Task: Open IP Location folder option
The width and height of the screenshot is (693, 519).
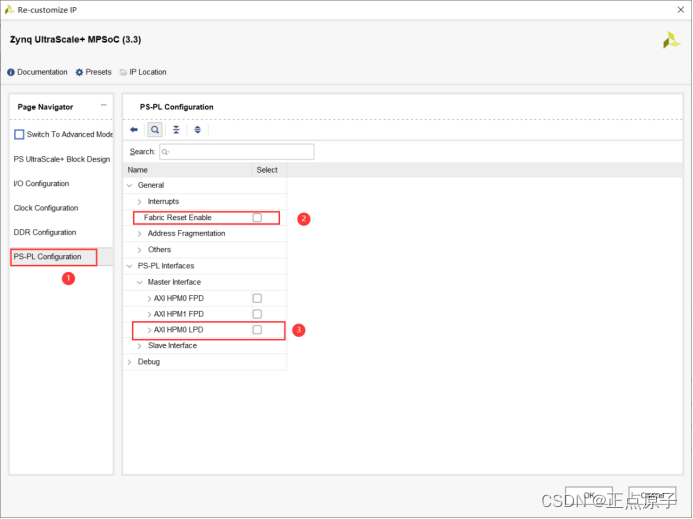Action: point(143,72)
